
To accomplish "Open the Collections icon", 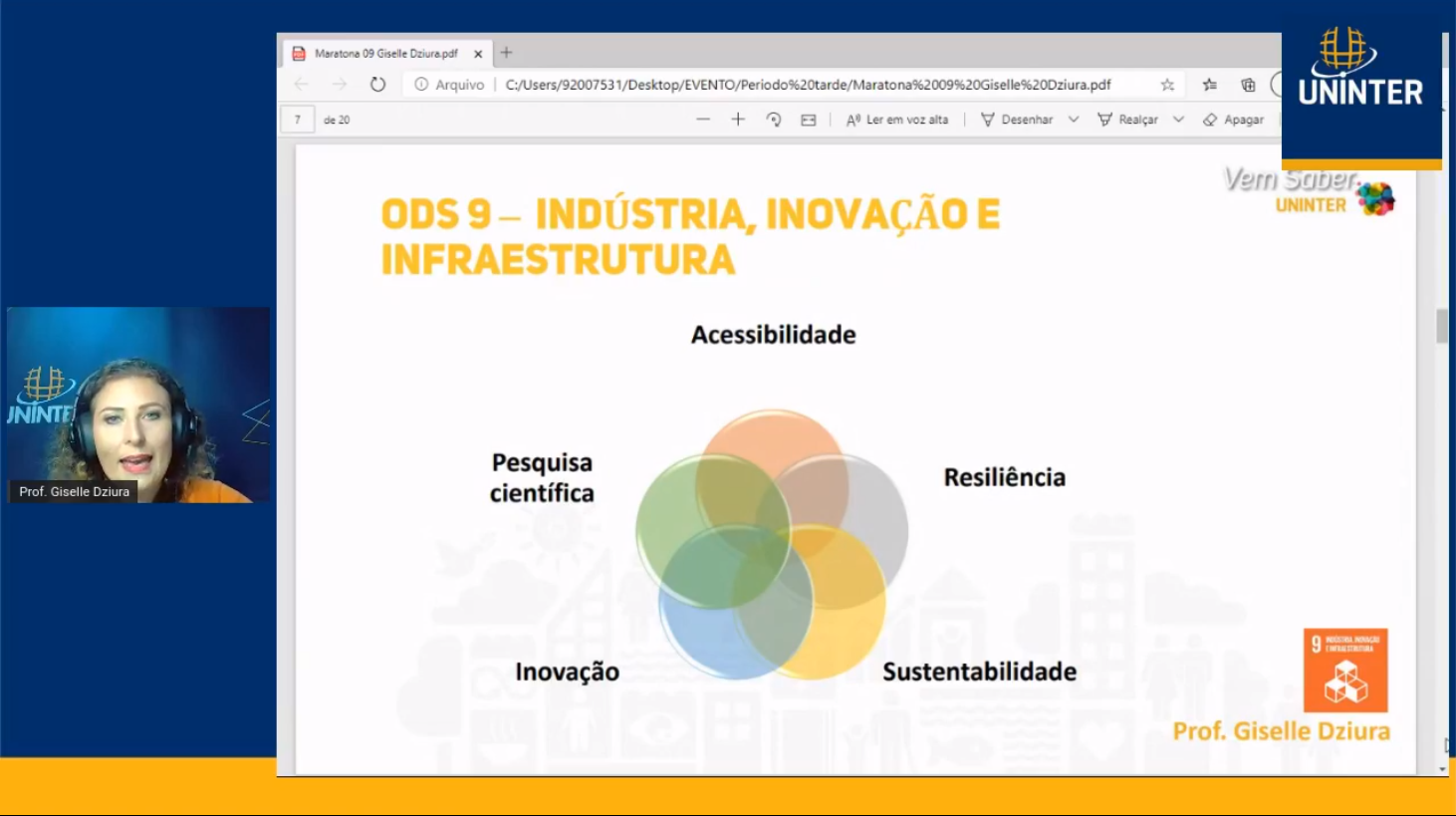I will (x=1248, y=85).
